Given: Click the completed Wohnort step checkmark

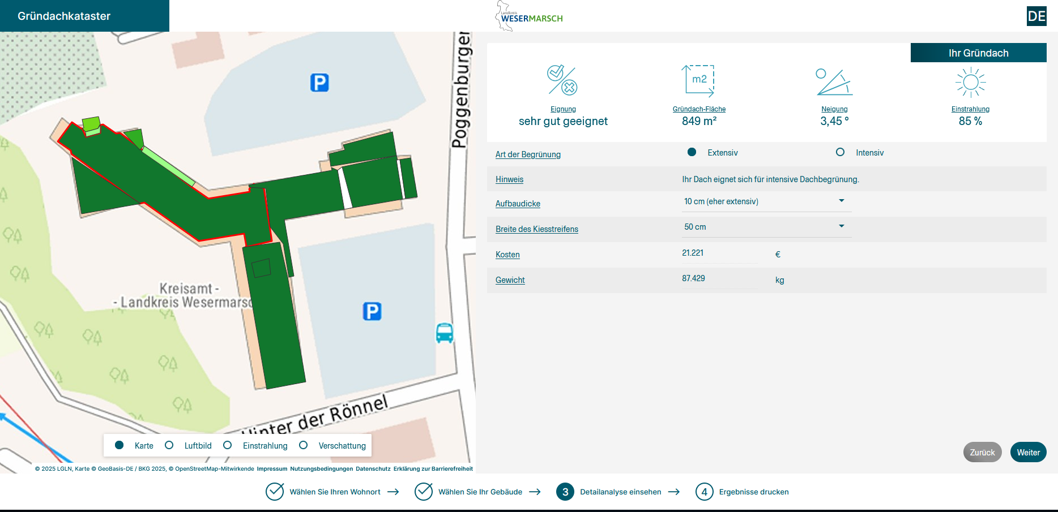Looking at the screenshot, I should pyautogui.click(x=275, y=492).
